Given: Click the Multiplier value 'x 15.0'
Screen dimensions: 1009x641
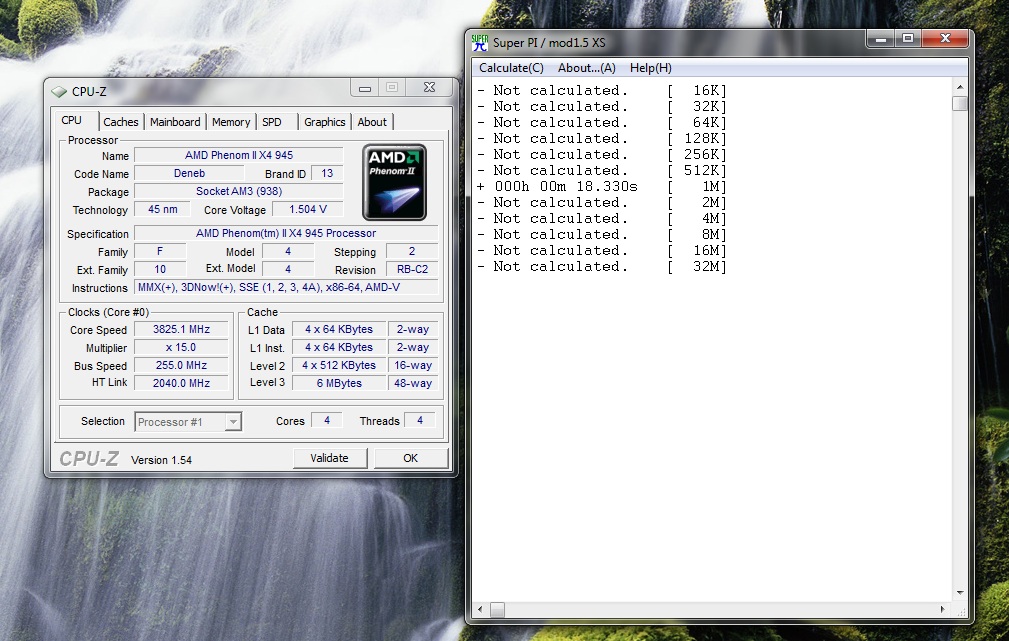Looking at the screenshot, I should (x=181, y=347).
